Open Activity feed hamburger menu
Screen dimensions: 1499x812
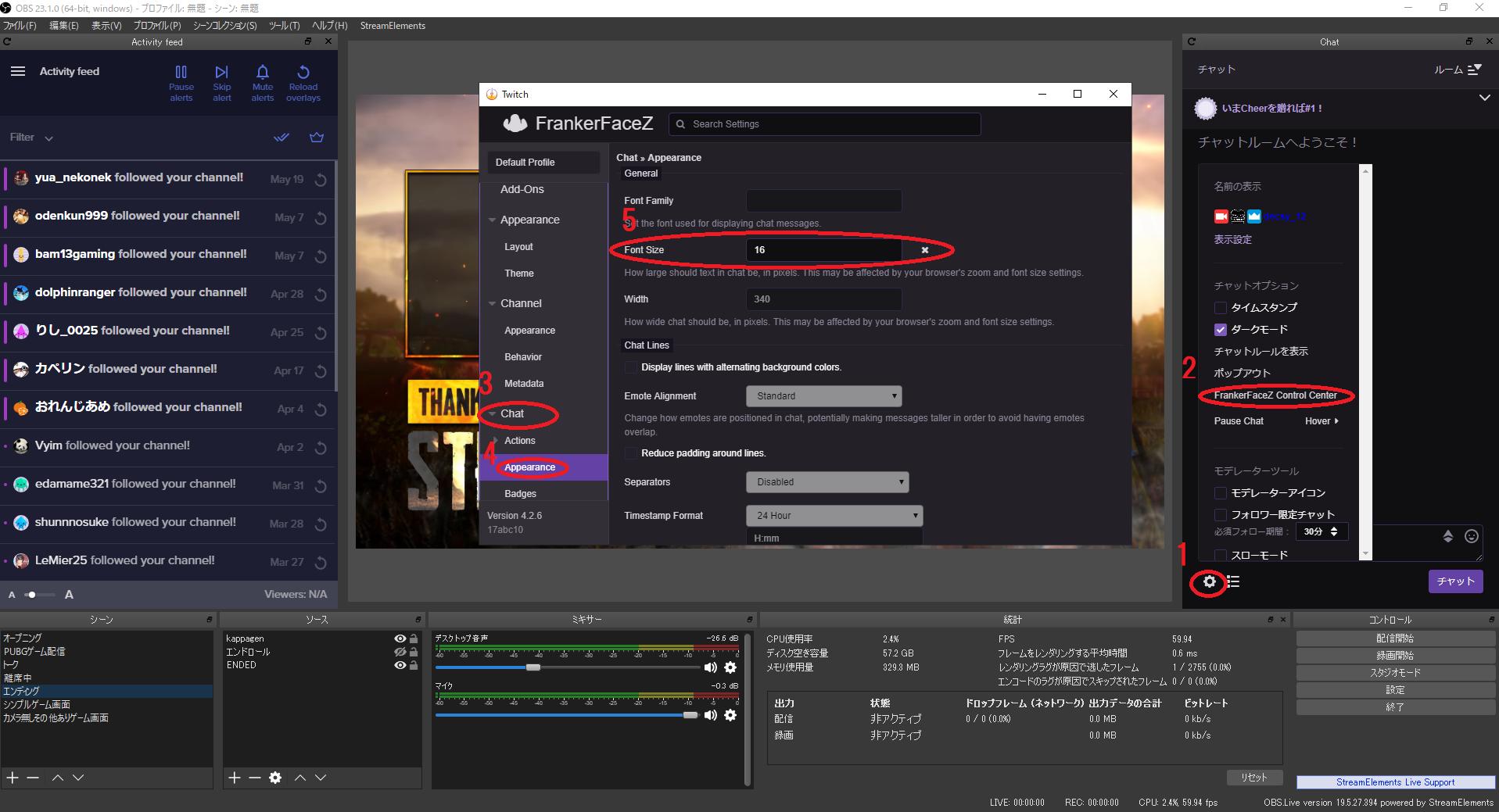click(17, 71)
